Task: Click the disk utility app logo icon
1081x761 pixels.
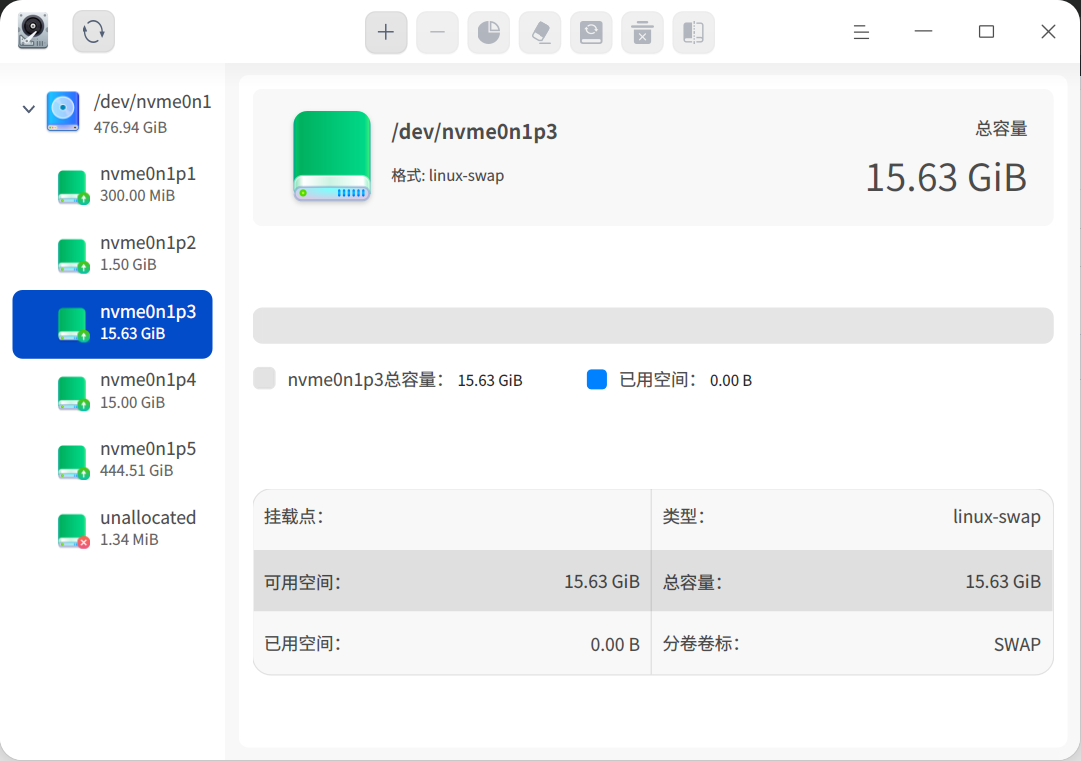Action: 32,32
